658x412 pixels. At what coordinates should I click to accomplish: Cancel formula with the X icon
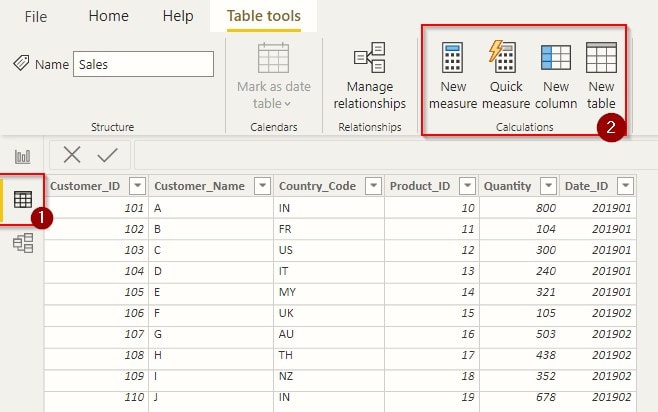(72, 155)
